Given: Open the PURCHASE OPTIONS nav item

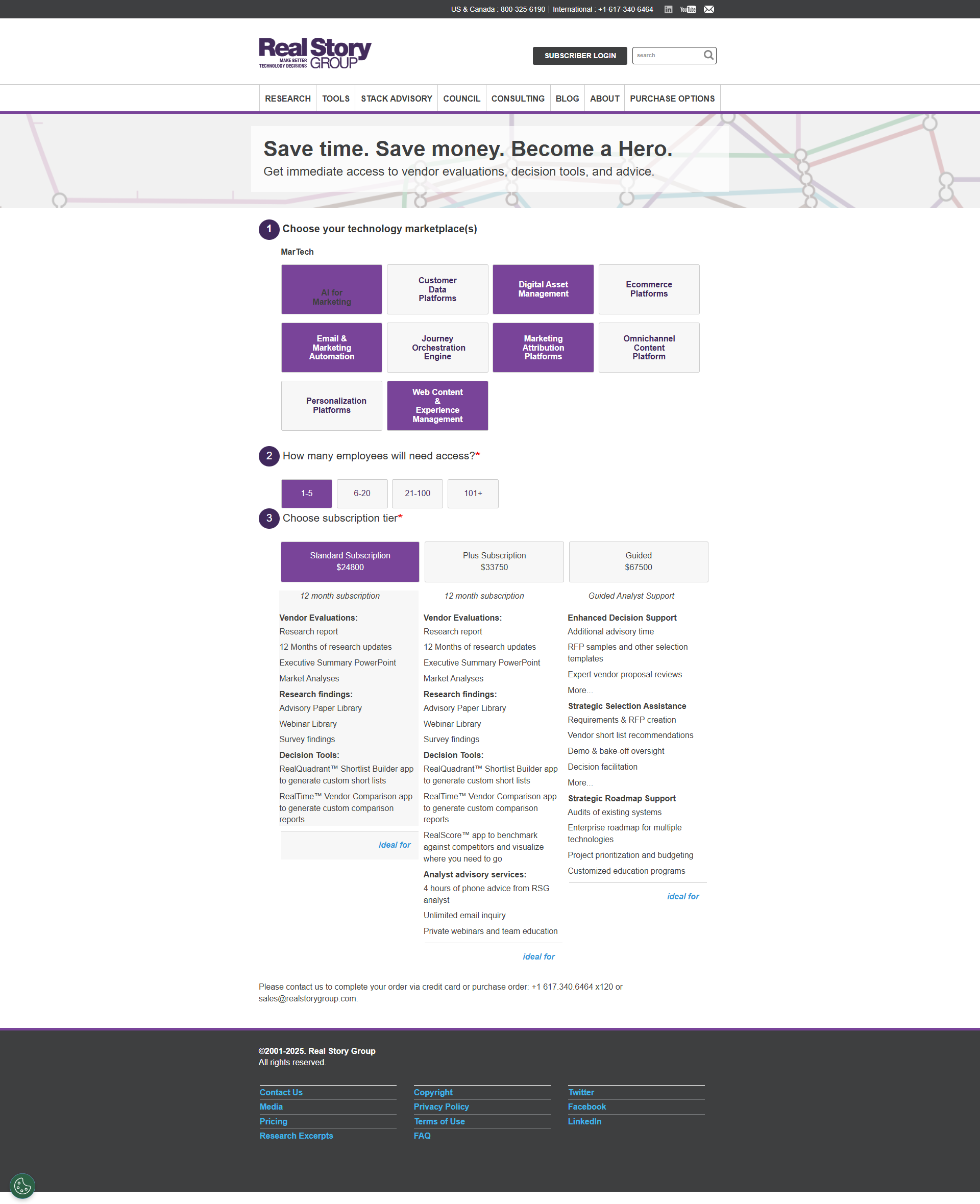Looking at the screenshot, I should pos(672,98).
